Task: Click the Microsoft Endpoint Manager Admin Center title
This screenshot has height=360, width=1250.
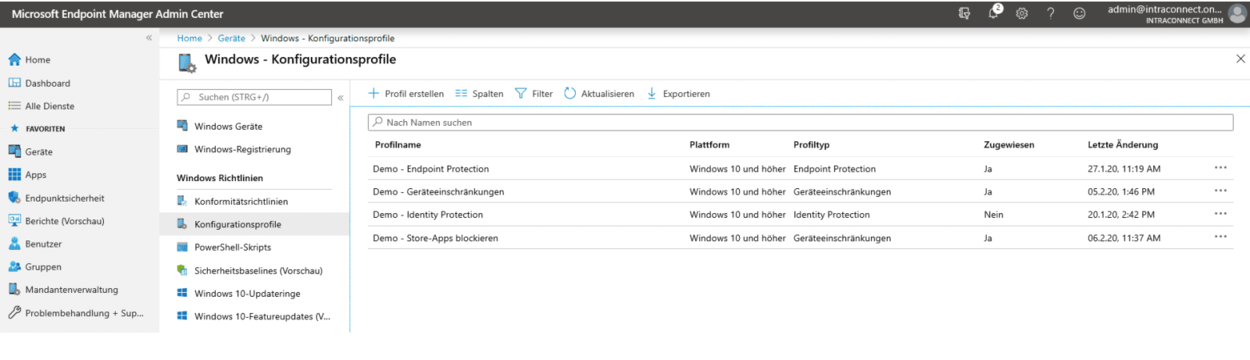Action: 117,14
